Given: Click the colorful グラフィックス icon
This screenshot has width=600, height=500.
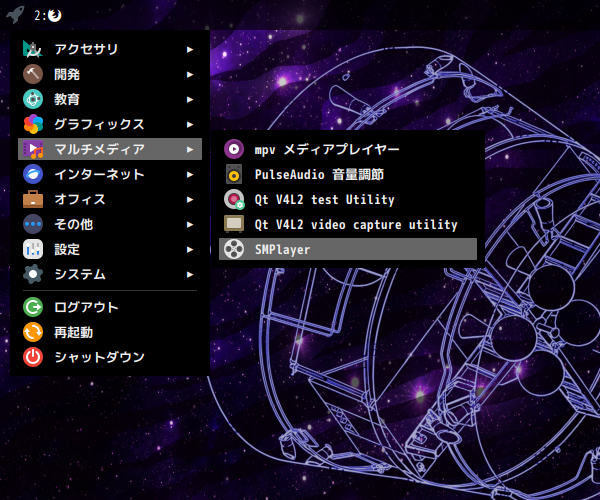Looking at the screenshot, I should (33, 124).
